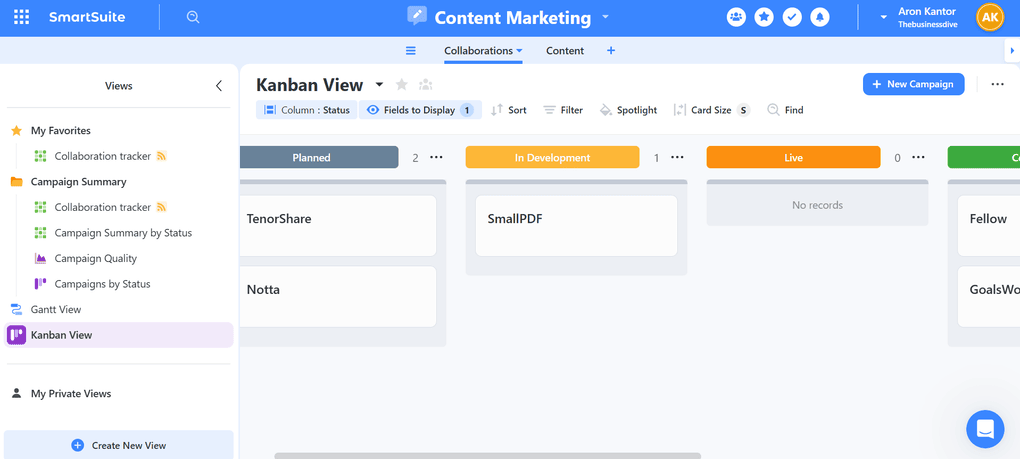Click the Content Marketing solution chat-pencil icon
Image resolution: width=1020 pixels, height=459 pixels.
(x=417, y=16)
